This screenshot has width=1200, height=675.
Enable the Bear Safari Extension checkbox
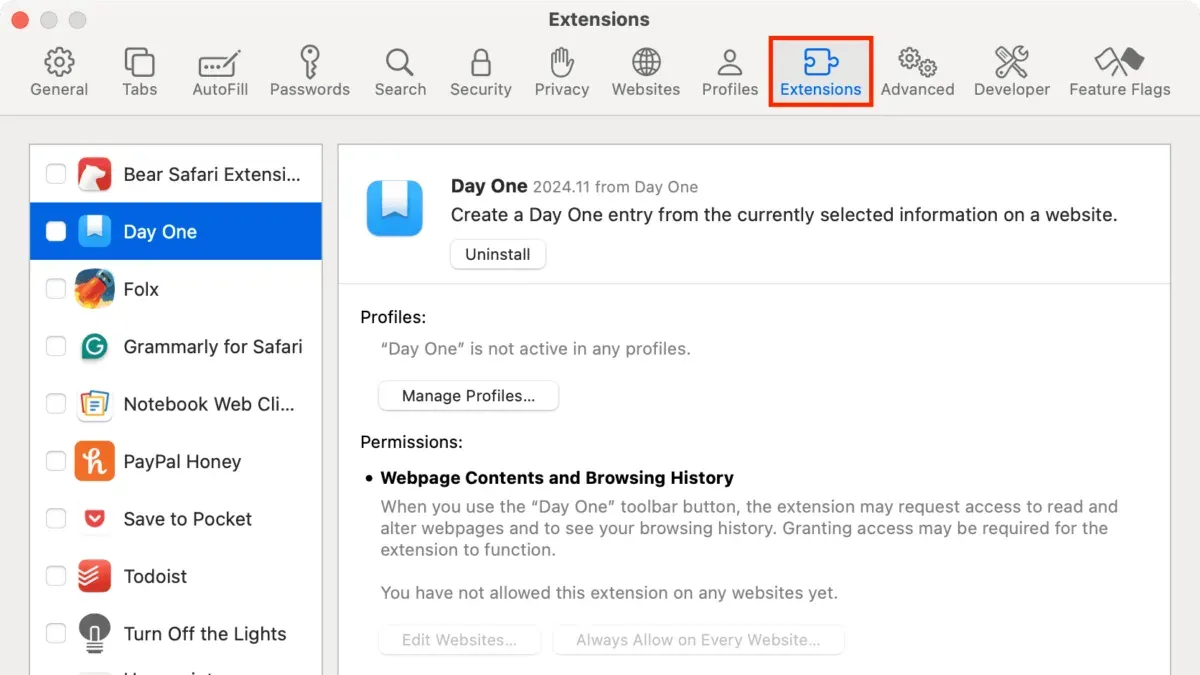56,174
